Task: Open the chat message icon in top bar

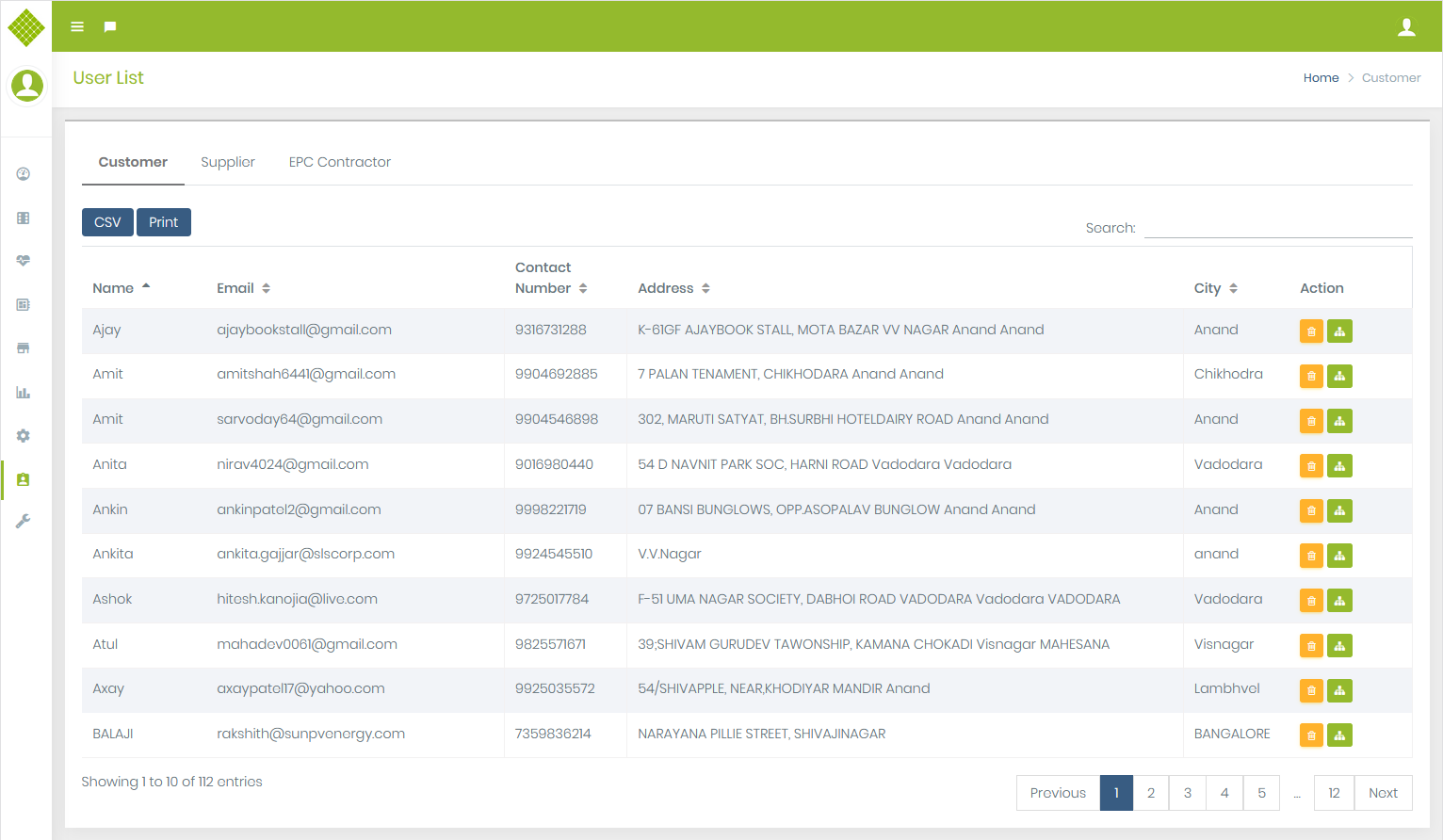Action: point(109,26)
